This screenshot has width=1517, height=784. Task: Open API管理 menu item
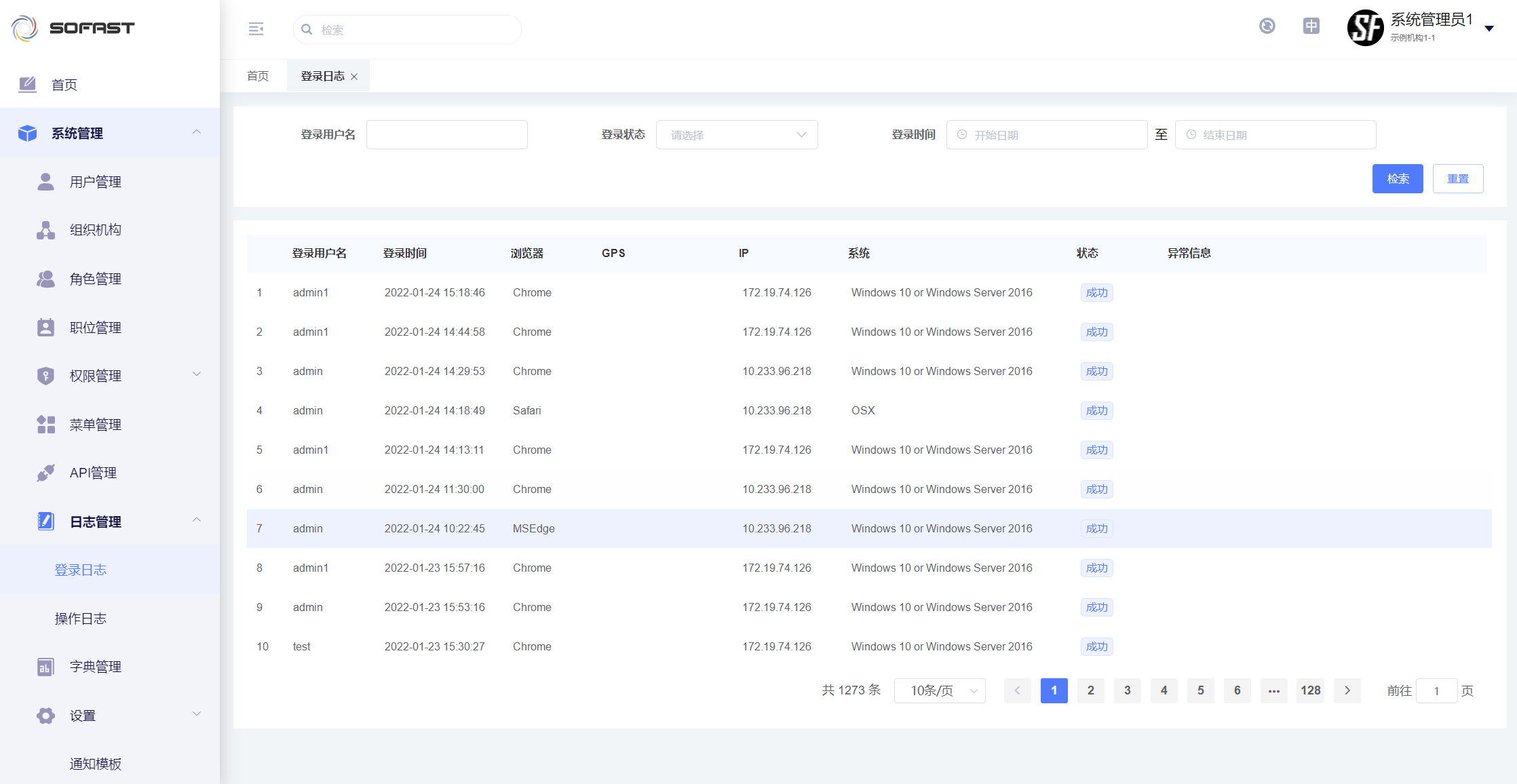tap(93, 473)
